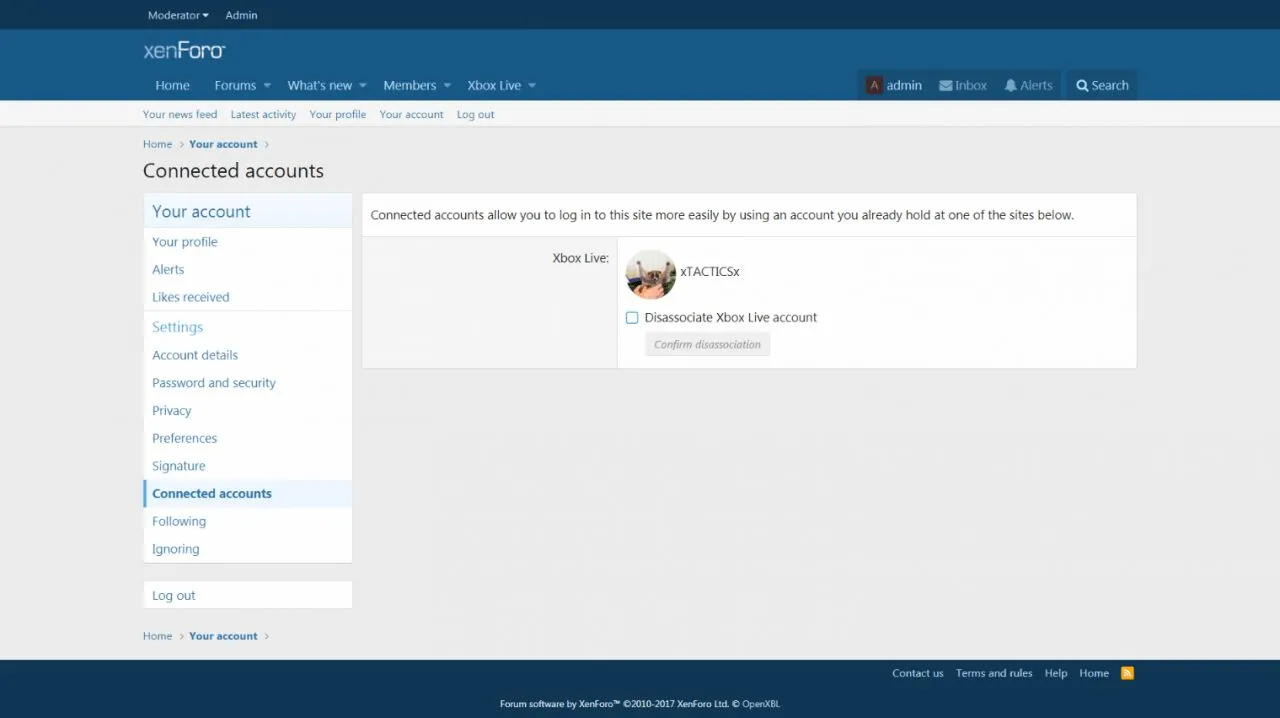Open Terms and rules footer link

coord(994,674)
